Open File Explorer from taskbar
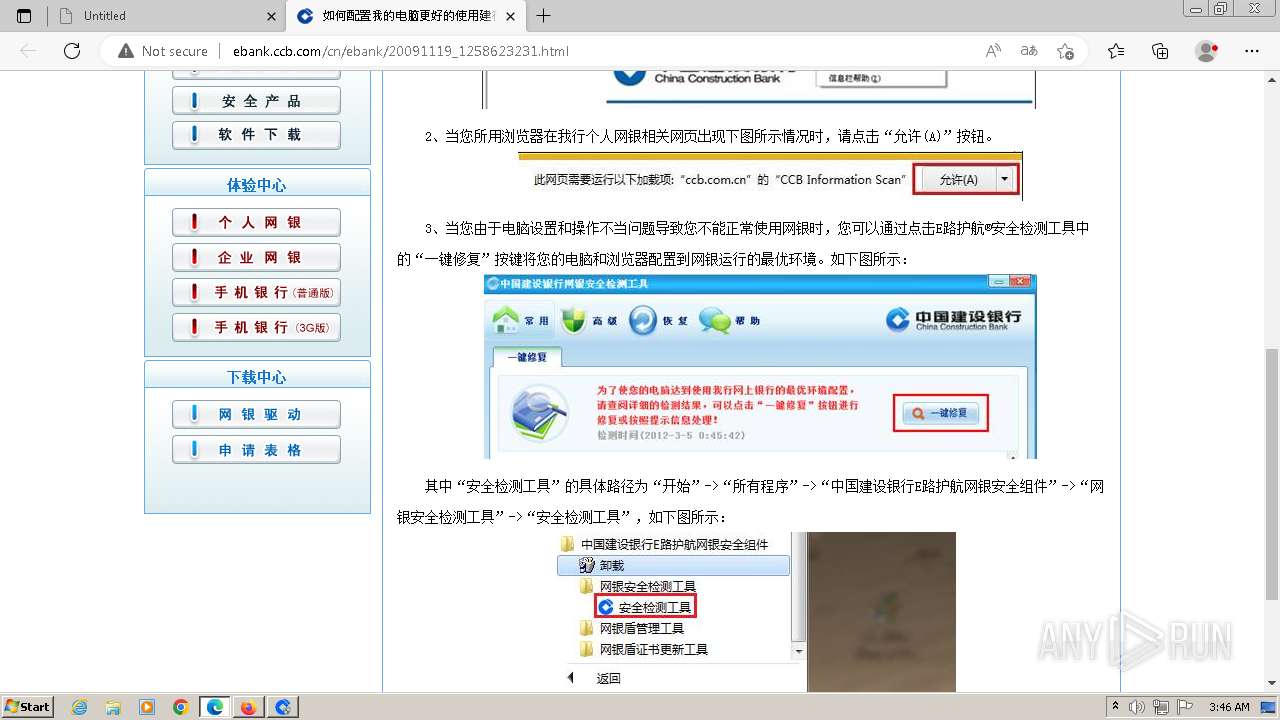 coord(113,707)
